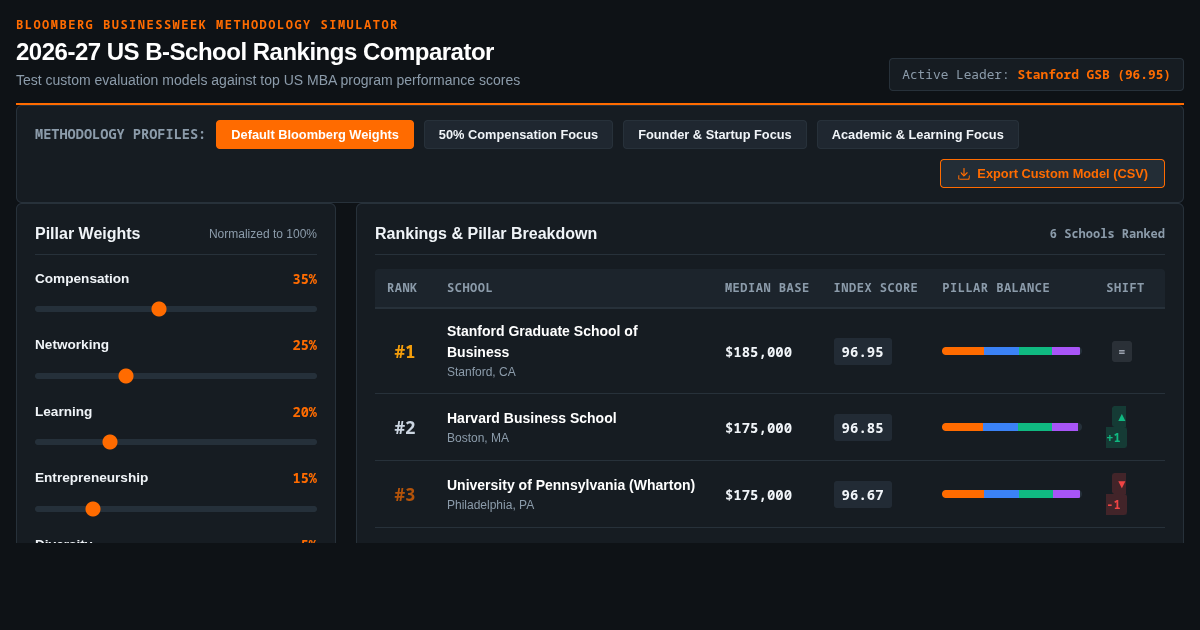Click Wharton index score 96.67
The image size is (1200, 630).
(x=863, y=495)
